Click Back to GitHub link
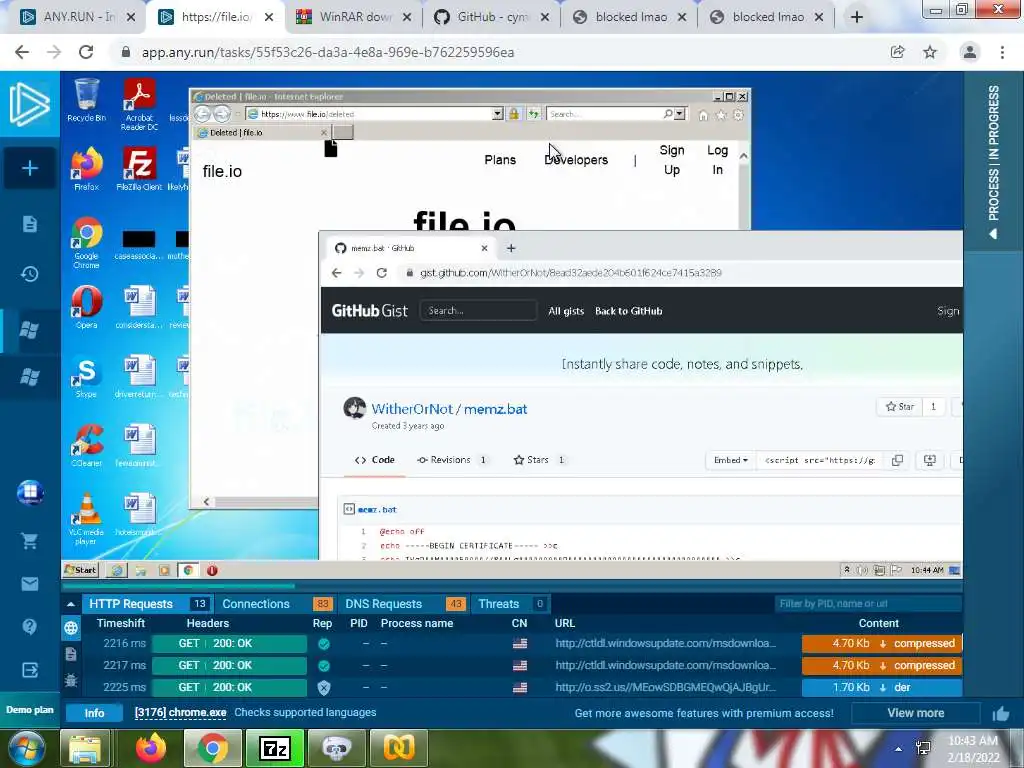Image resolution: width=1024 pixels, height=768 pixels. click(x=628, y=312)
